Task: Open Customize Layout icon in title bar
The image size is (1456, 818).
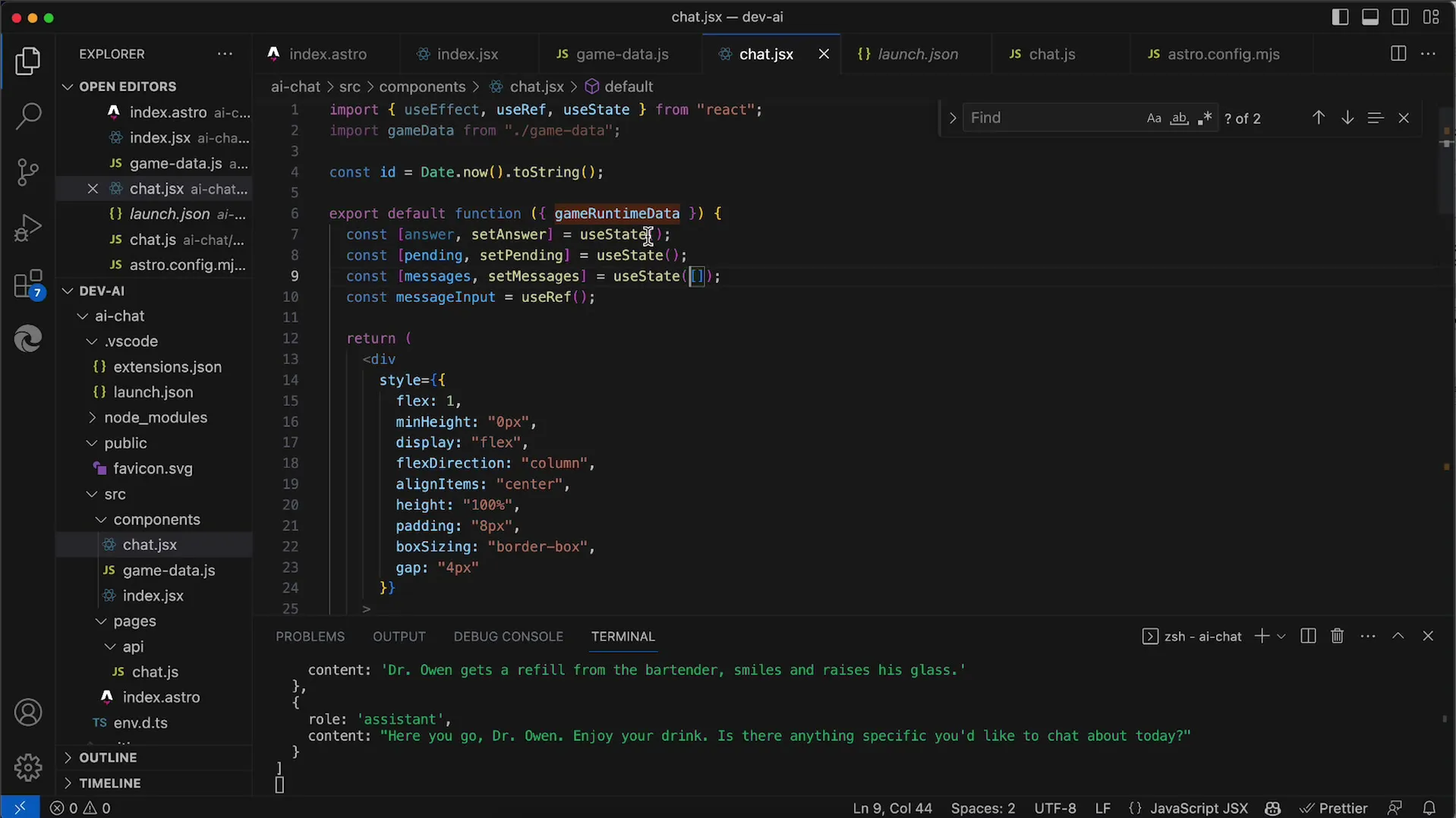Action: coord(1431,17)
